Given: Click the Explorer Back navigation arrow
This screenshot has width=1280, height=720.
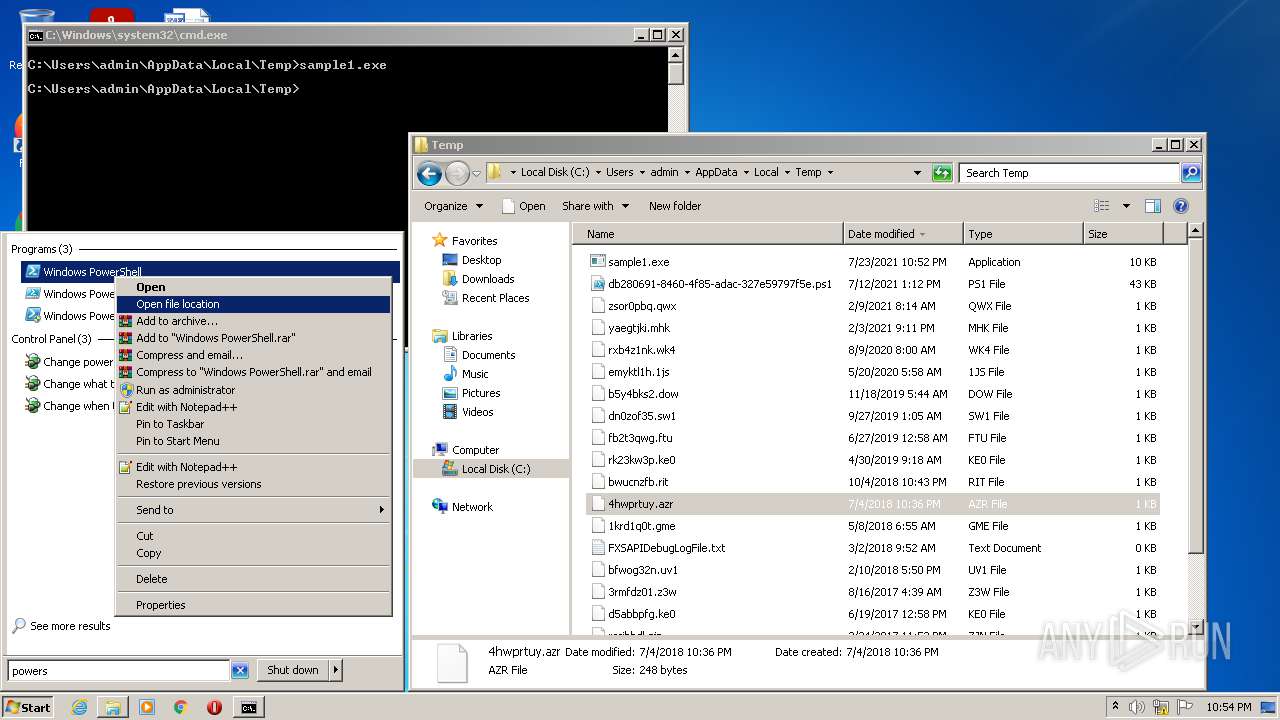Looking at the screenshot, I should point(429,173).
